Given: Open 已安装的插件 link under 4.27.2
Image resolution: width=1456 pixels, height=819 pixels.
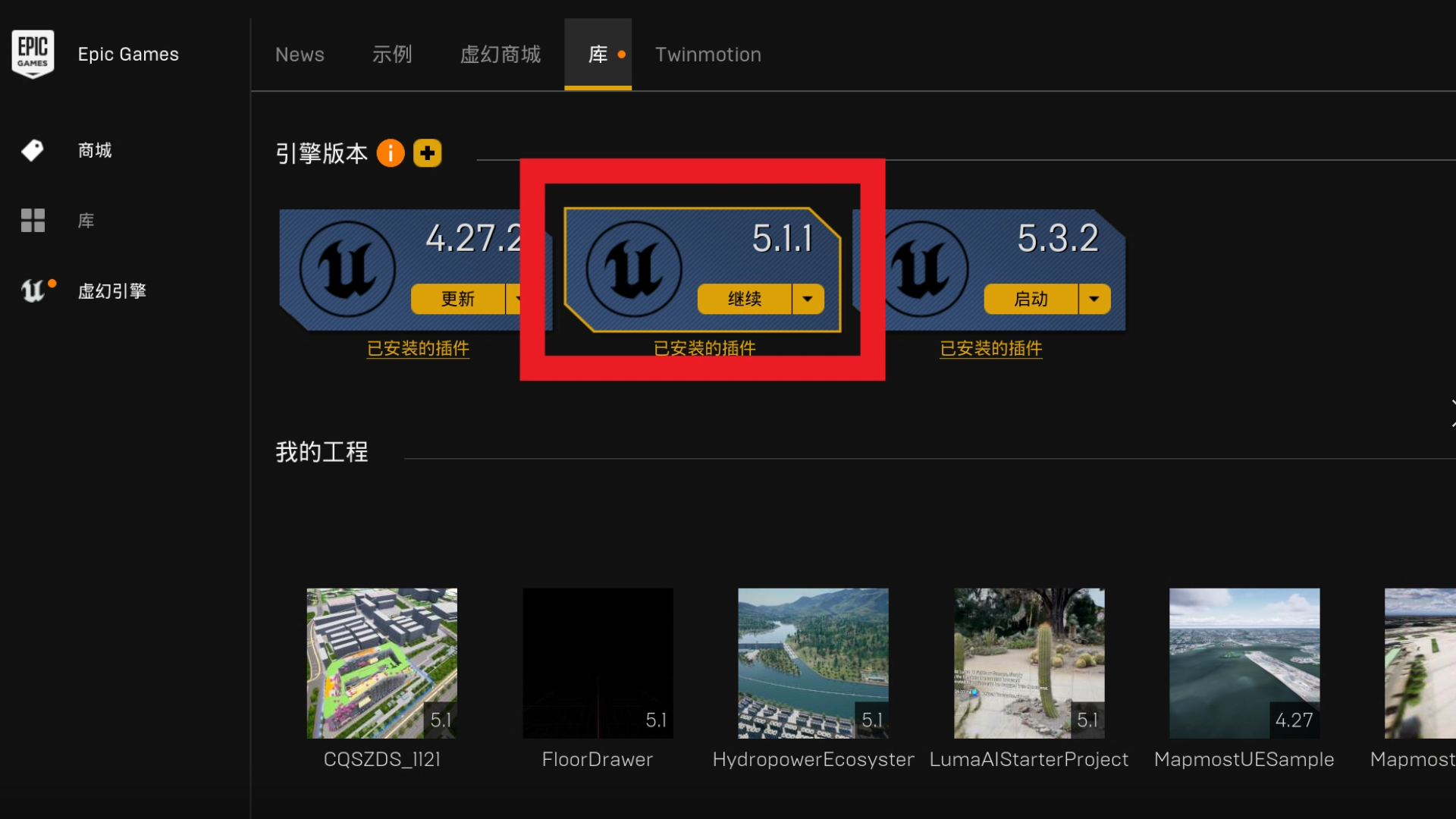Looking at the screenshot, I should [418, 348].
